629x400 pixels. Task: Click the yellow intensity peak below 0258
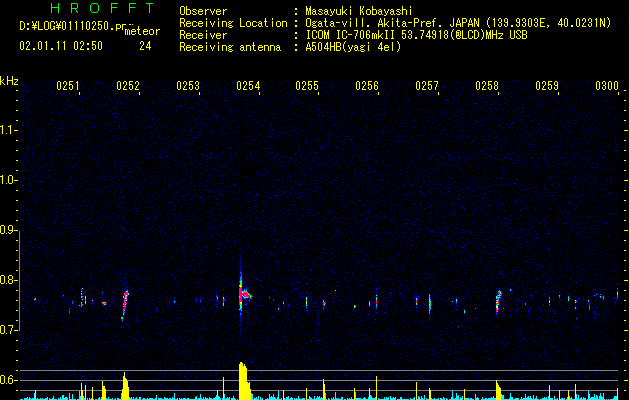point(499,390)
